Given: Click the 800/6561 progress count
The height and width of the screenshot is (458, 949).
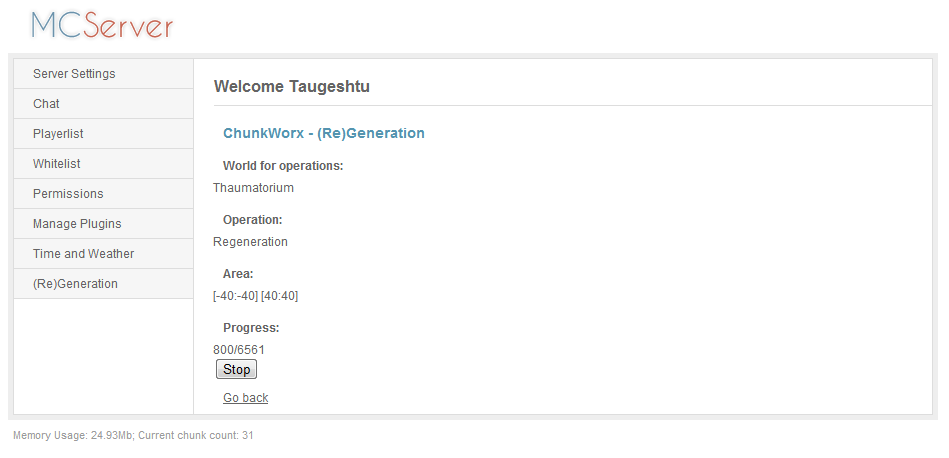Looking at the screenshot, I should coord(239,350).
